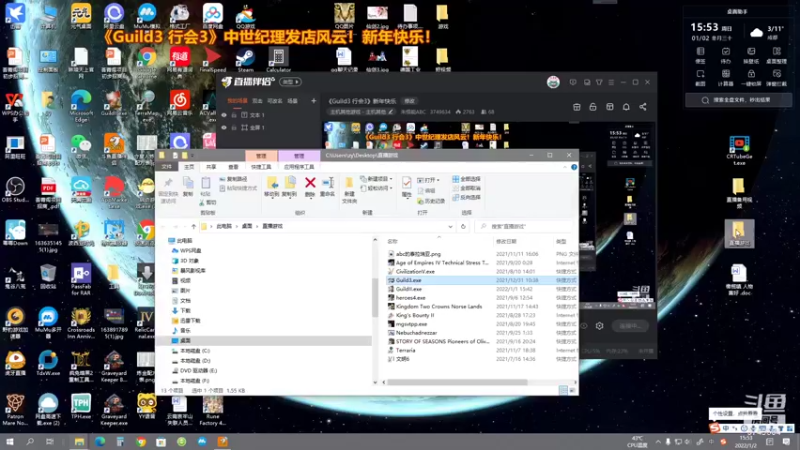Click the Cut scissors item in ribbon
The image size is (800, 450).
pyautogui.click(x=209, y=203)
